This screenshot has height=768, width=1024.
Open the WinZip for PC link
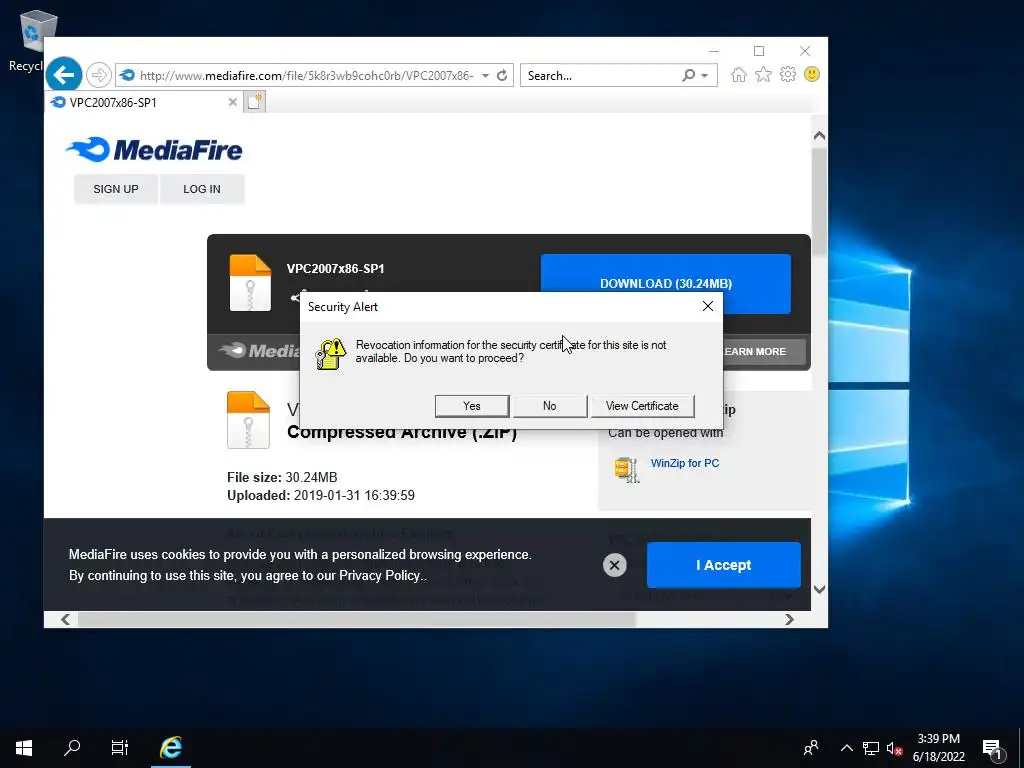click(684, 463)
